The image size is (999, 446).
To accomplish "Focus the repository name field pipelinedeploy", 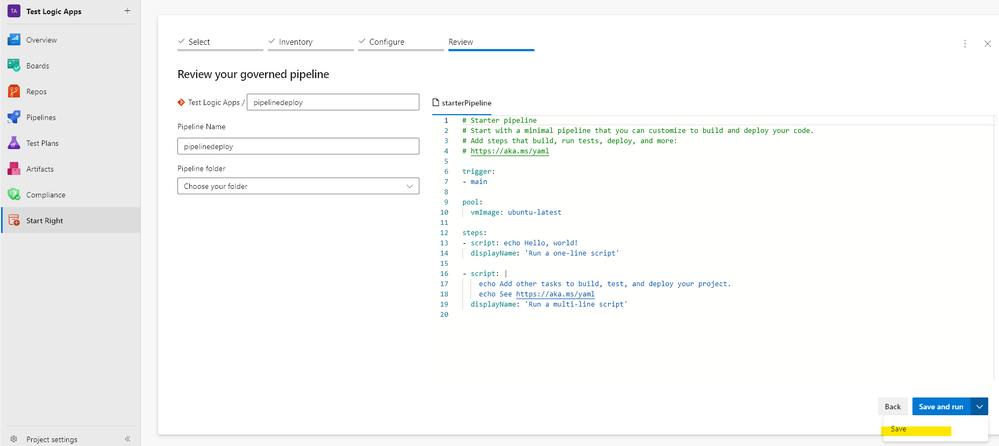I will click(x=333, y=102).
